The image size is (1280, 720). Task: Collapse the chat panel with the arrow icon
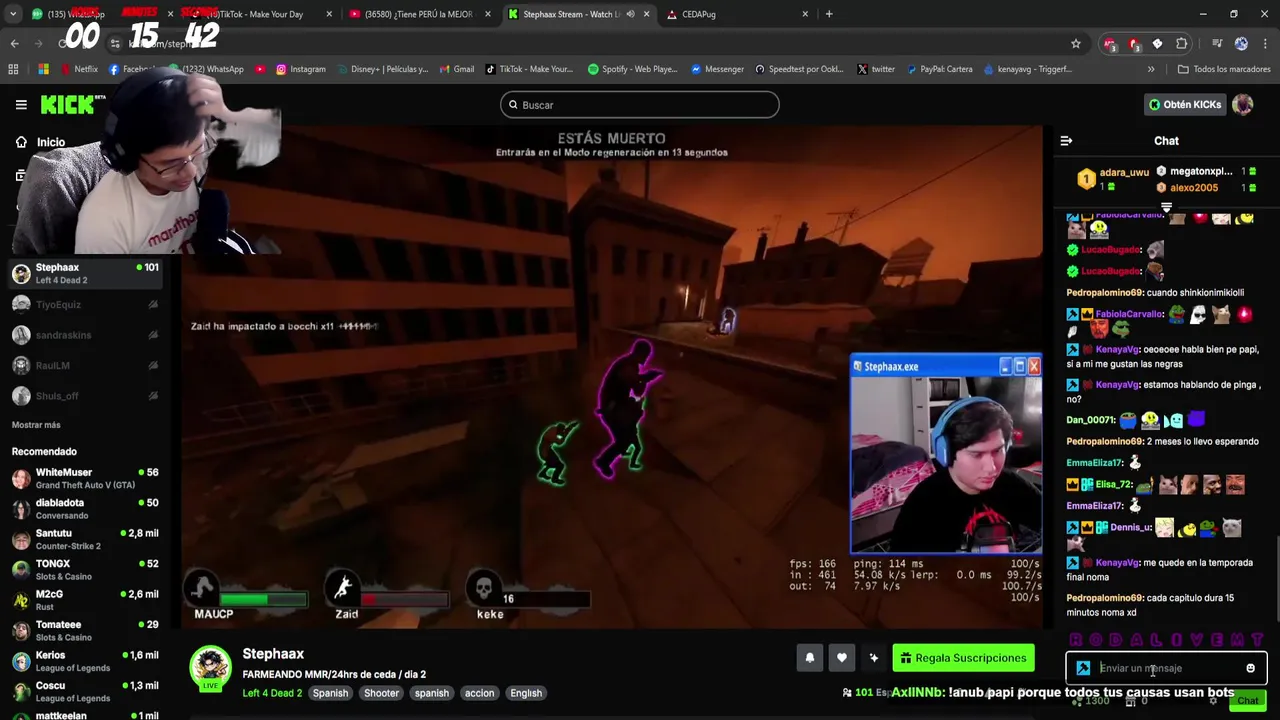(1066, 141)
